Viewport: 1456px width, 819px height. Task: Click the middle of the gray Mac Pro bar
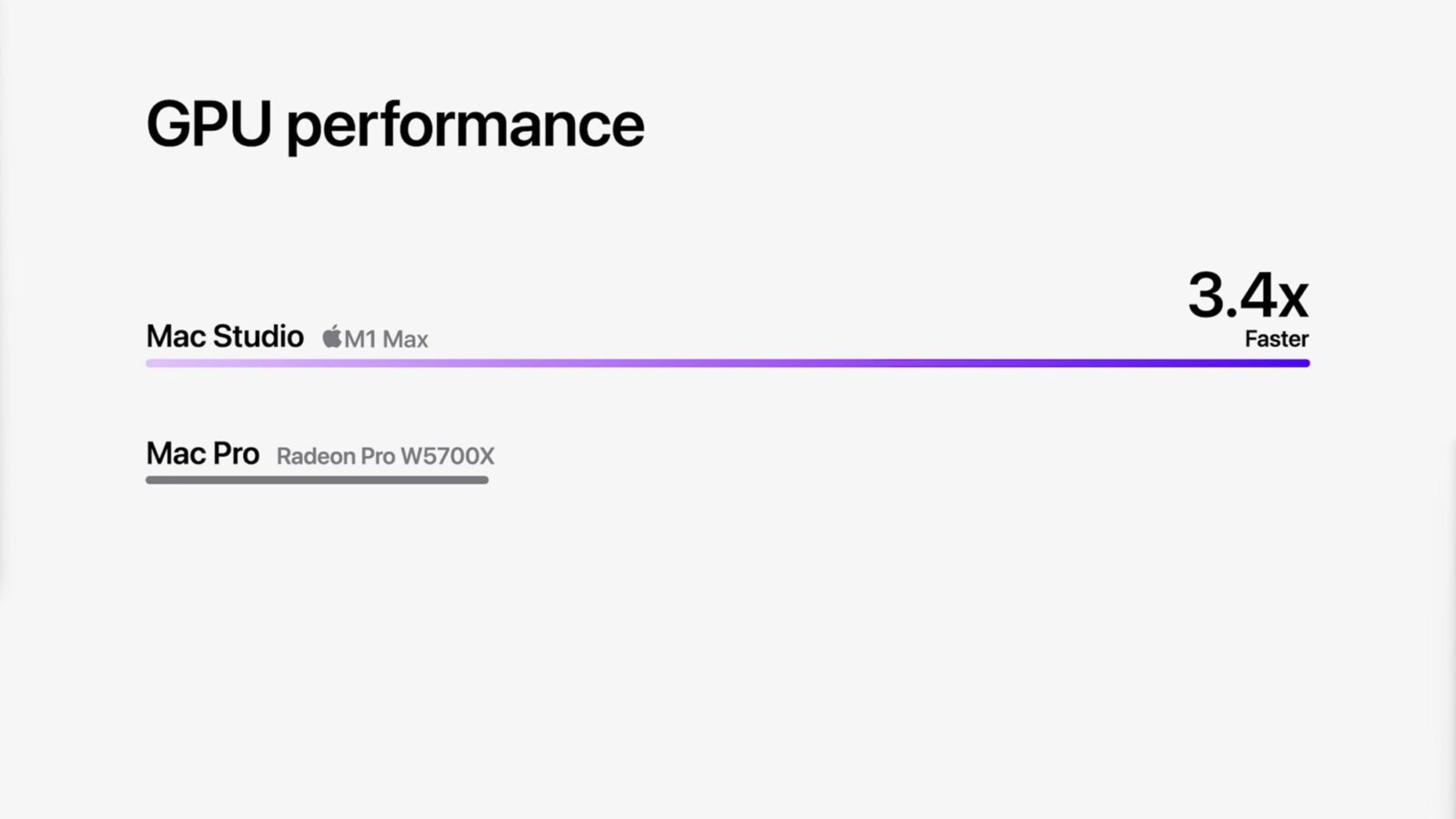tap(317, 480)
